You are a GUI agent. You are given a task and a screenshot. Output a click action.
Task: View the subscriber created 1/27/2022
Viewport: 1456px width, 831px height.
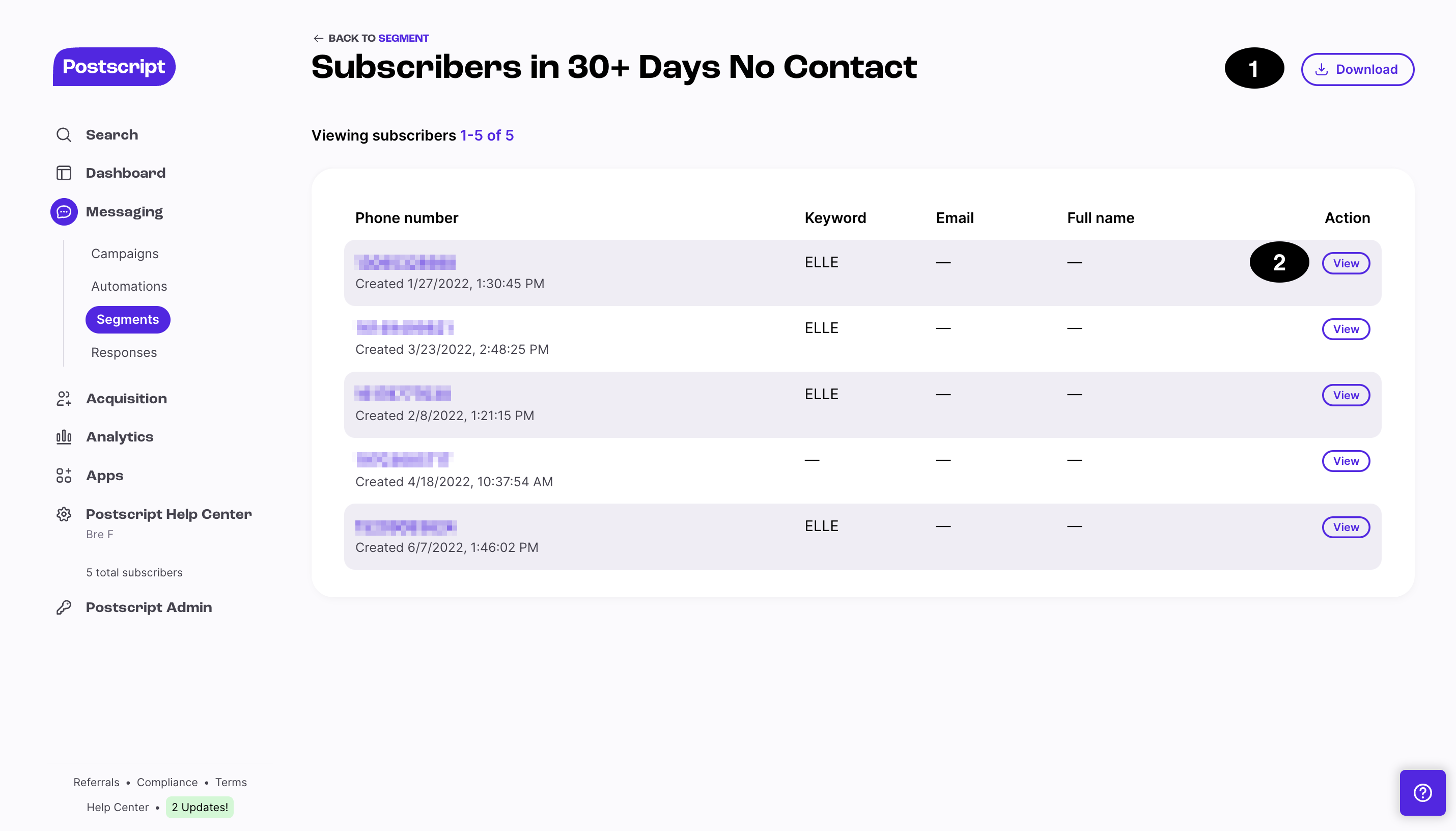[1346, 263]
